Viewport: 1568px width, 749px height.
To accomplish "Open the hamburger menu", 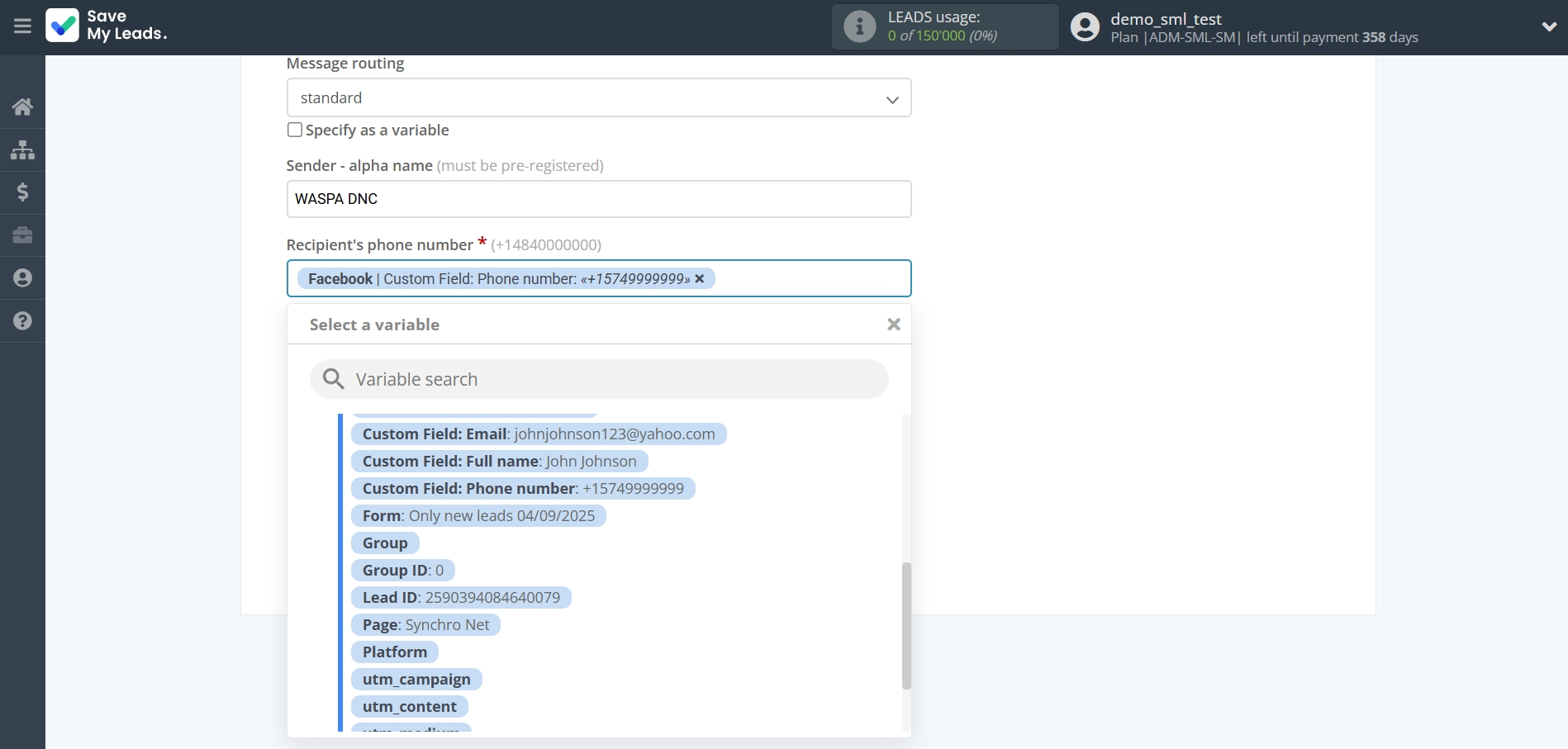I will (x=22, y=26).
